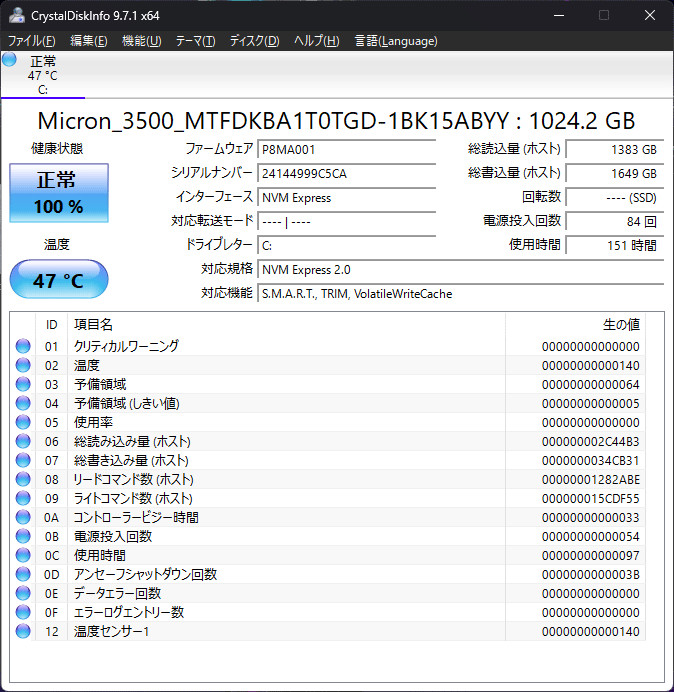The image size is (674, 692).
Task: Click the 生の値 column header
Action: point(620,325)
